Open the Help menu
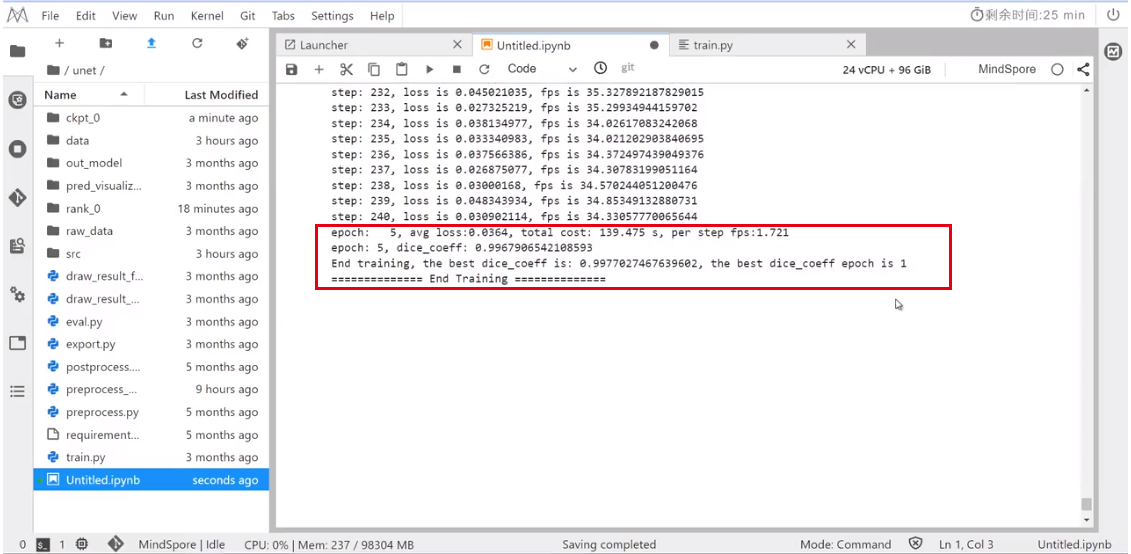1131x554 pixels. point(382,15)
